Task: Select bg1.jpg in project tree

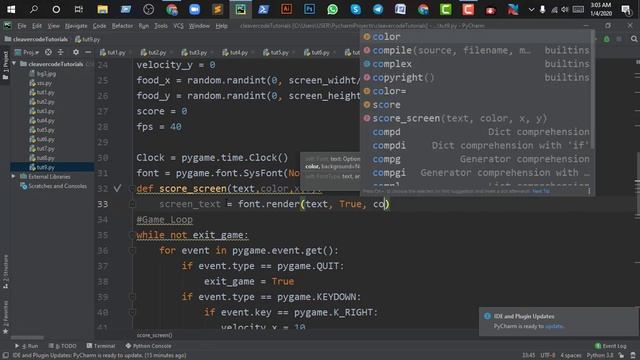Action: (x=46, y=74)
